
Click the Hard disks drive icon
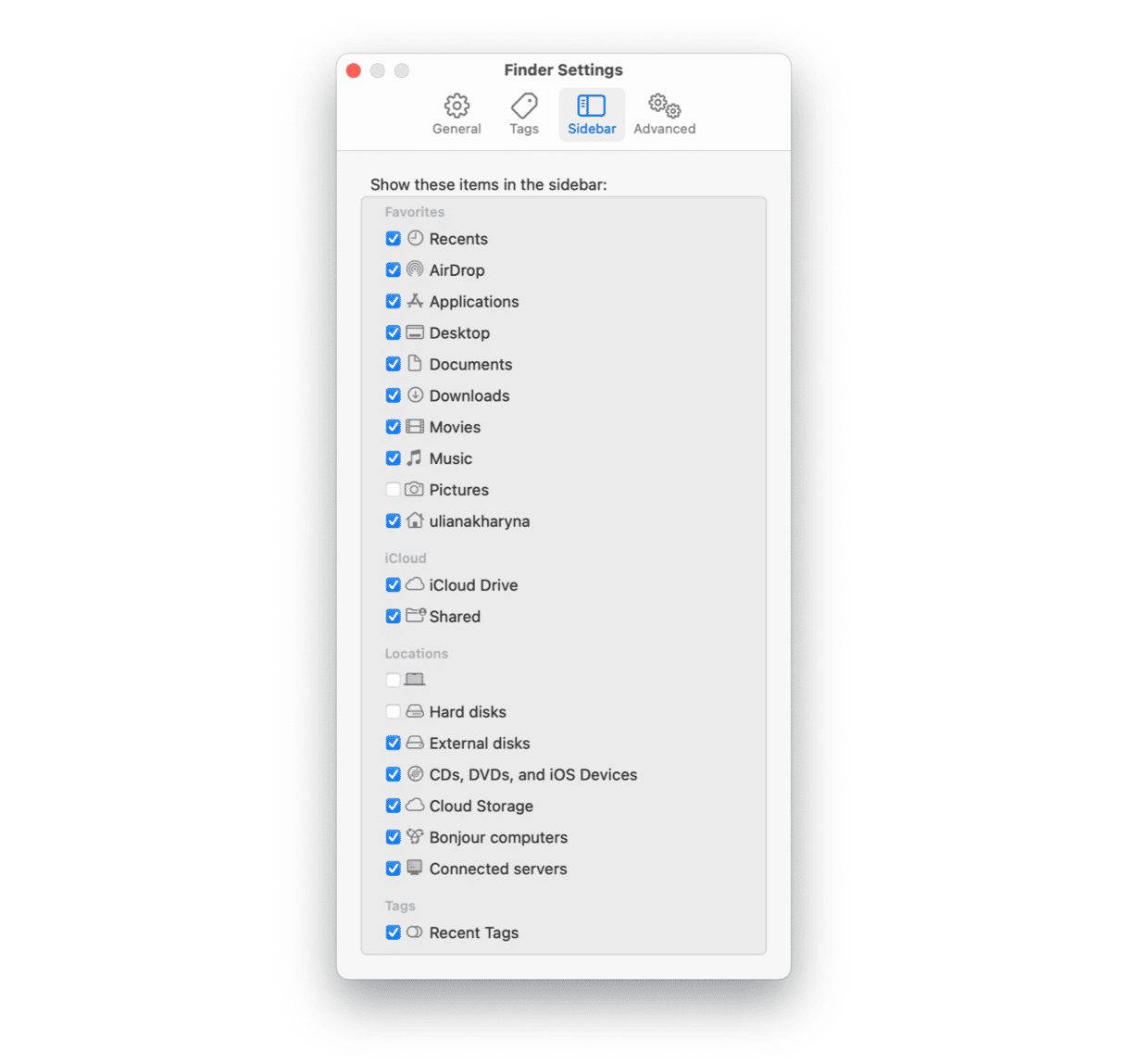(x=415, y=711)
